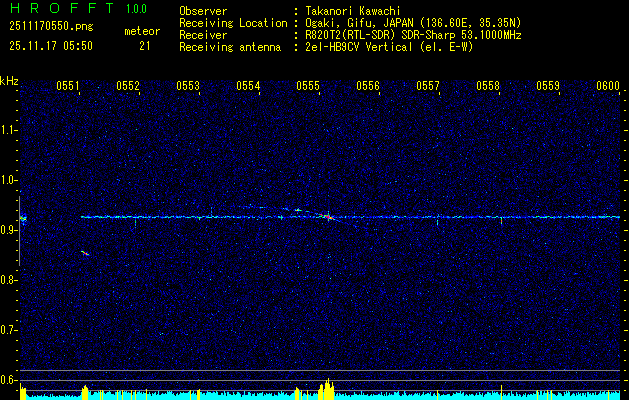
Task: Click the 1.0 kHz axis label
Action: click(x=8, y=180)
